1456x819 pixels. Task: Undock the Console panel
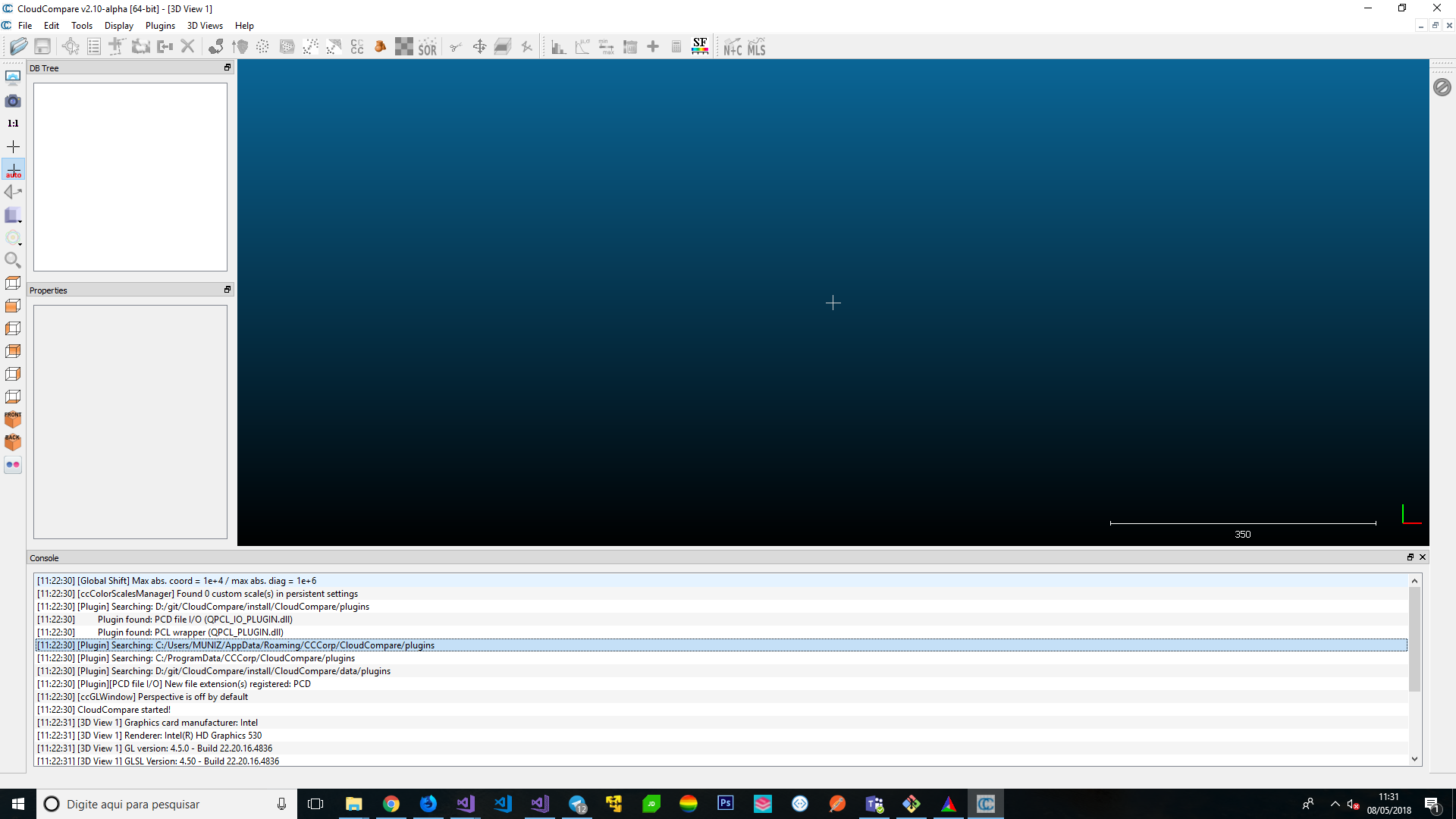[x=1411, y=557]
